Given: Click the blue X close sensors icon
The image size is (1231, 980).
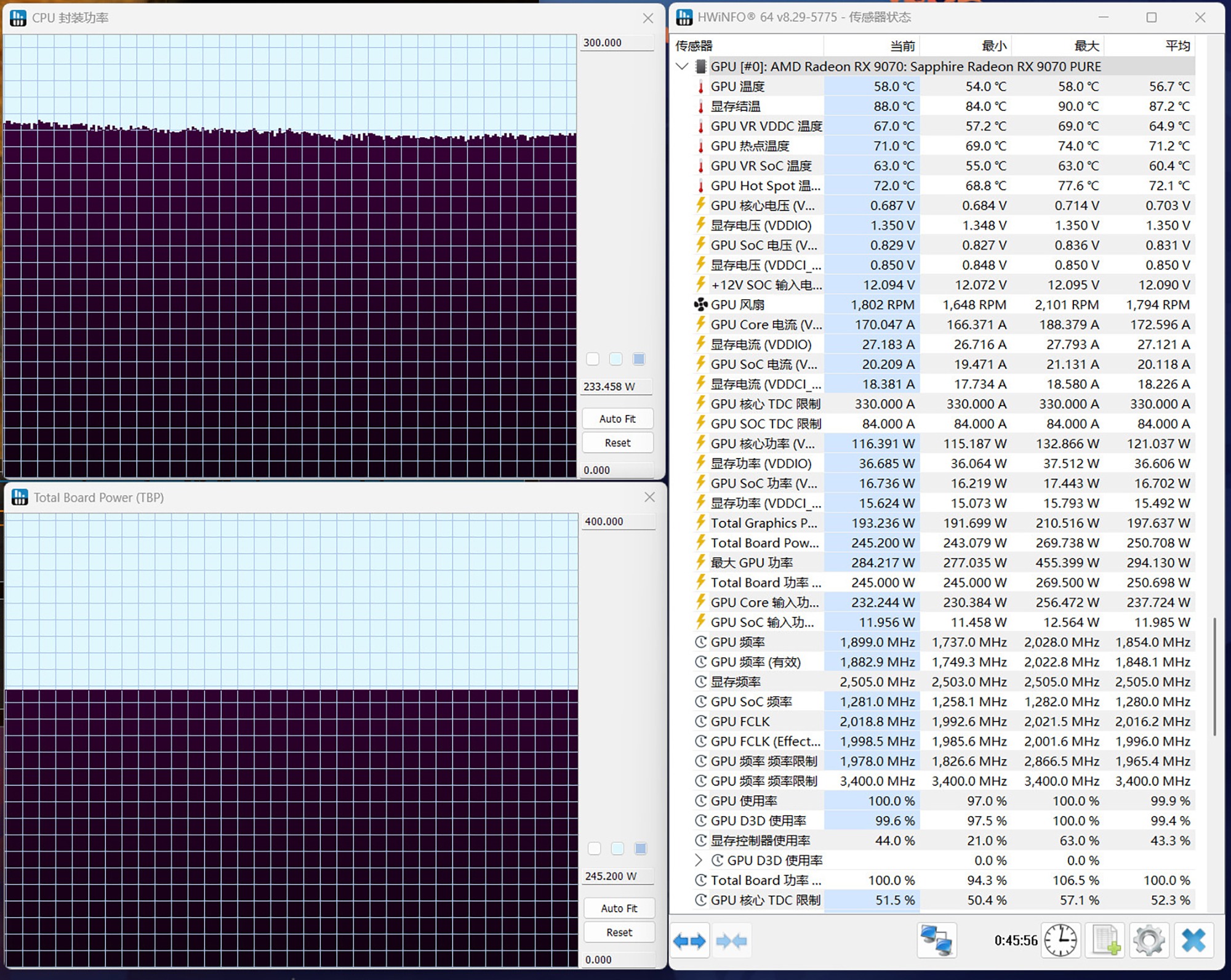Looking at the screenshot, I should point(1193,941).
